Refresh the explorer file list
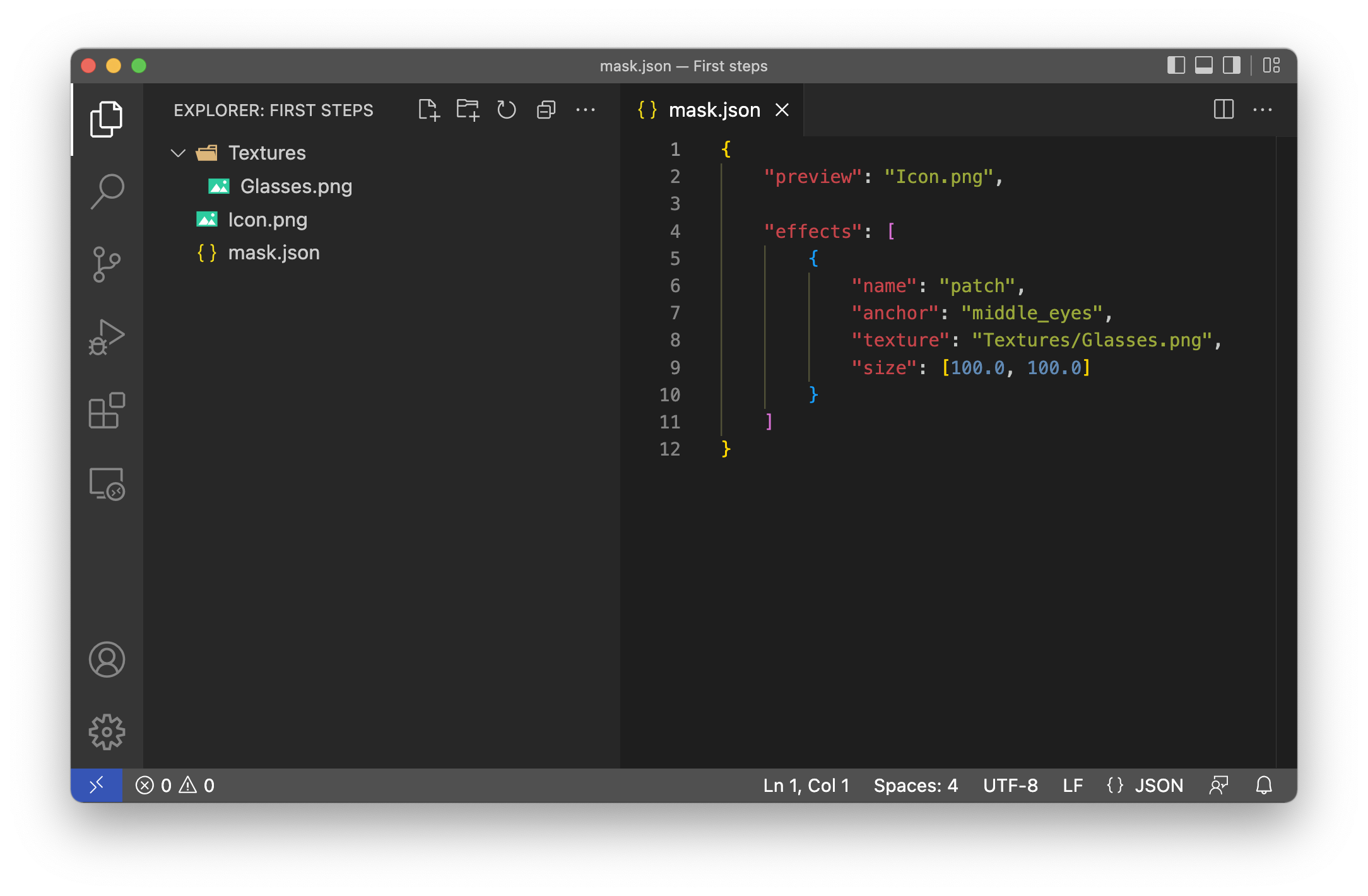Screen dimensions: 1368x896 click(x=506, y=110)
